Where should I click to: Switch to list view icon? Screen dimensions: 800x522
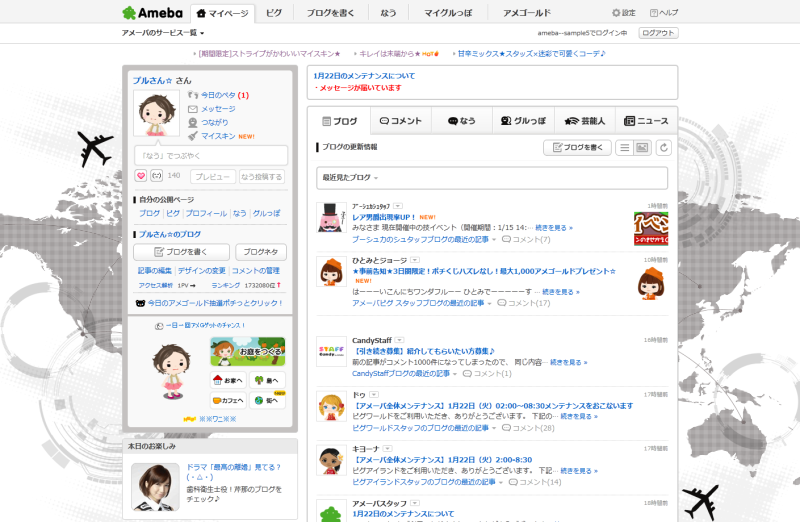[x=624, y=147]
